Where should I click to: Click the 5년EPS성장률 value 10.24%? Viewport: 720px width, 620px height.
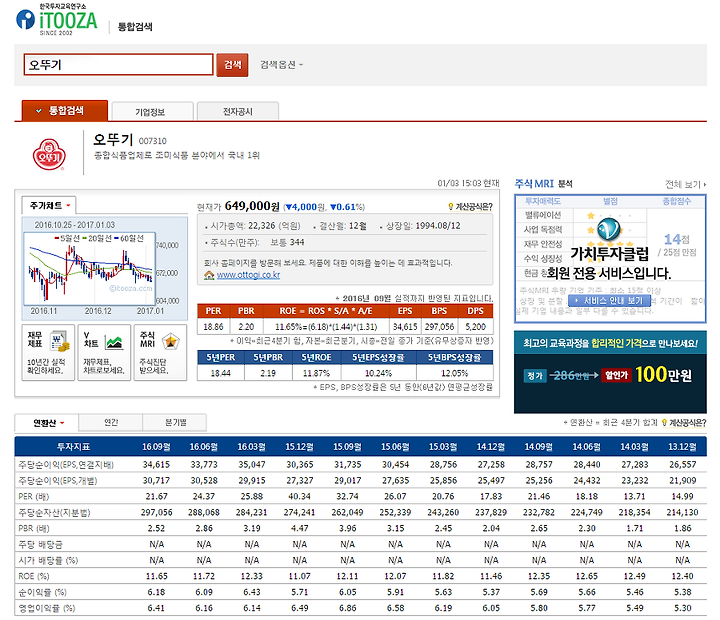click(x=378, y=373)
